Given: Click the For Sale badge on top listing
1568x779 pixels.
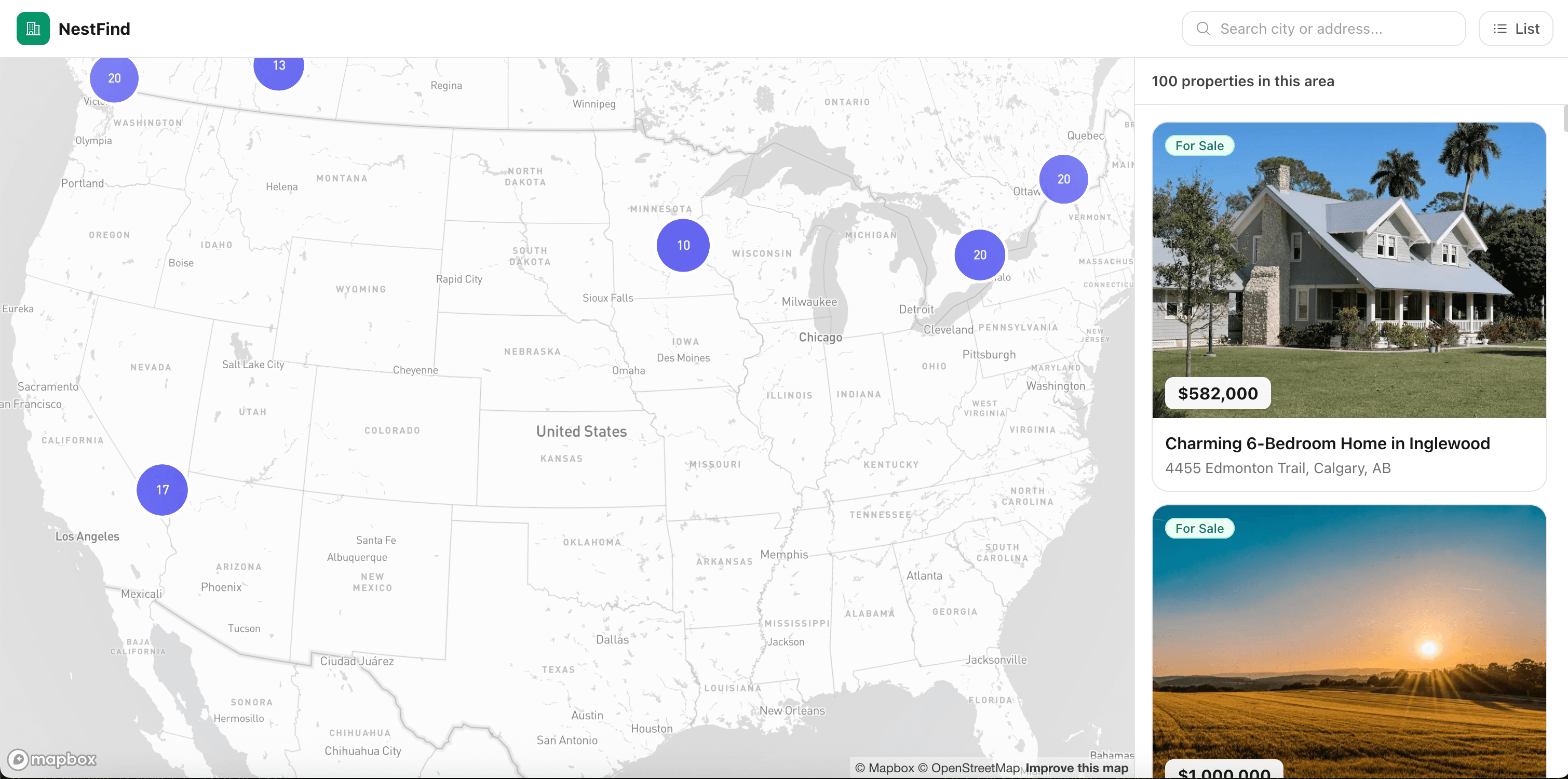Looking at the screenshot, I should pyautogui.click(x=1199, y=145).
